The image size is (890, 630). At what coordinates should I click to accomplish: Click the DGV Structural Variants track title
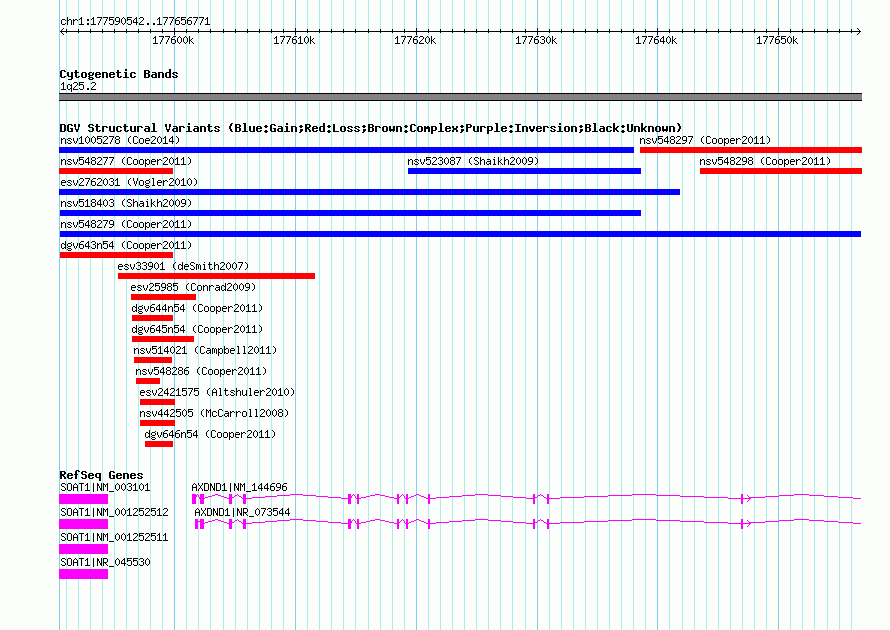tap(370, 128)
